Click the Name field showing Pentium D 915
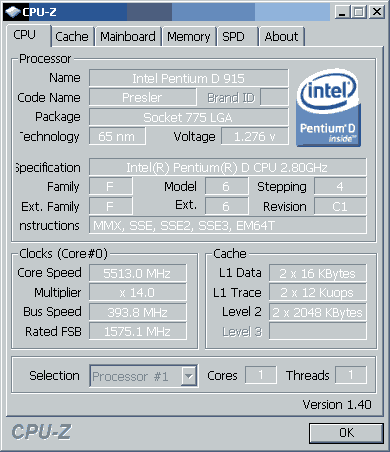Viewport: 390px width, 452px height. pos(189,78)
